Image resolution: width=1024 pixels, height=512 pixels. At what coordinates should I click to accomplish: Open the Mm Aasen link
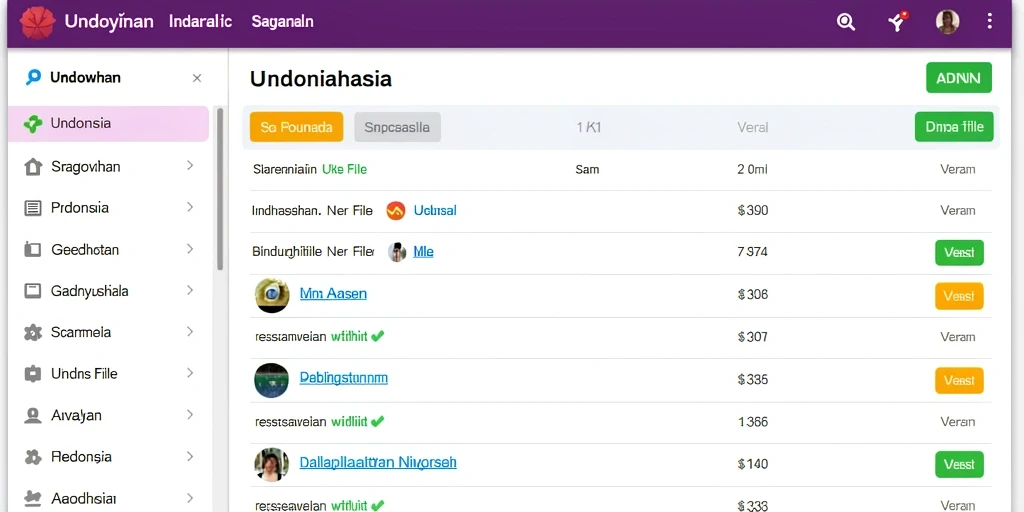tap(333, 294)
